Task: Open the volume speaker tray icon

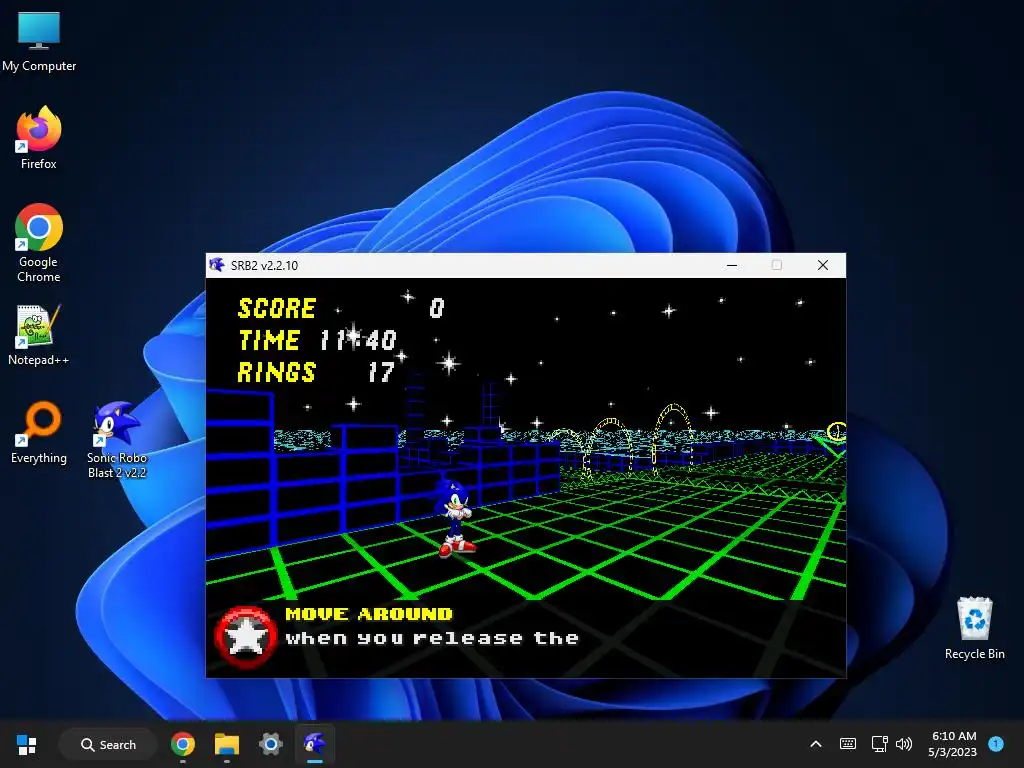Action: pyautogui.click(x=904, y=744)
